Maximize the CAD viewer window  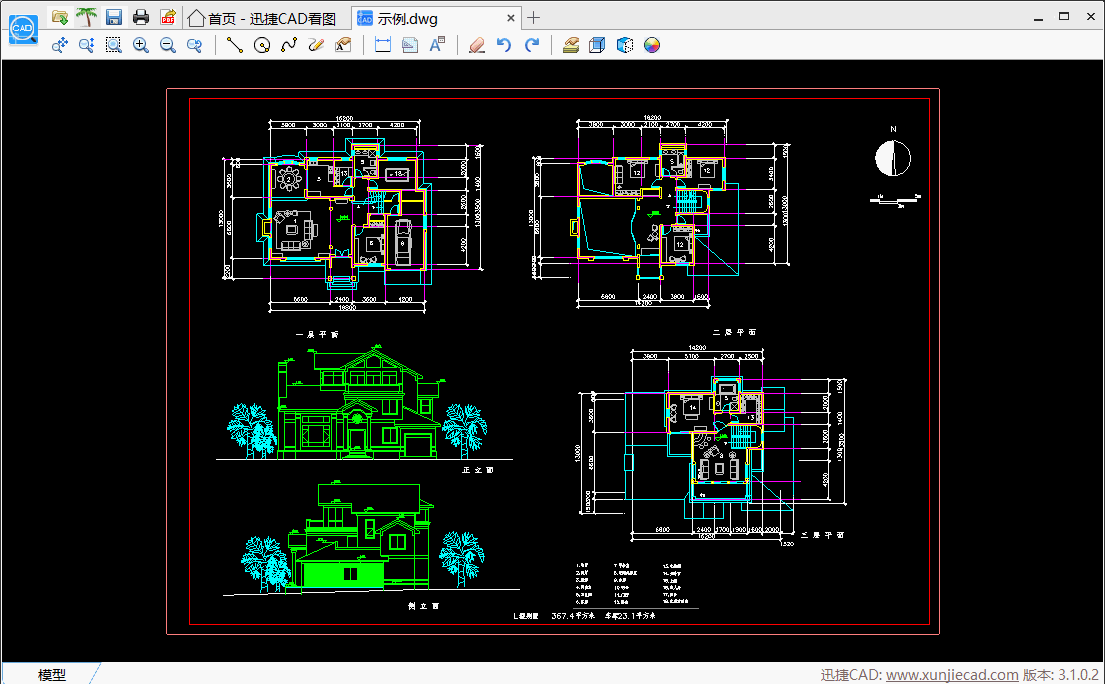coord(1064,16)
